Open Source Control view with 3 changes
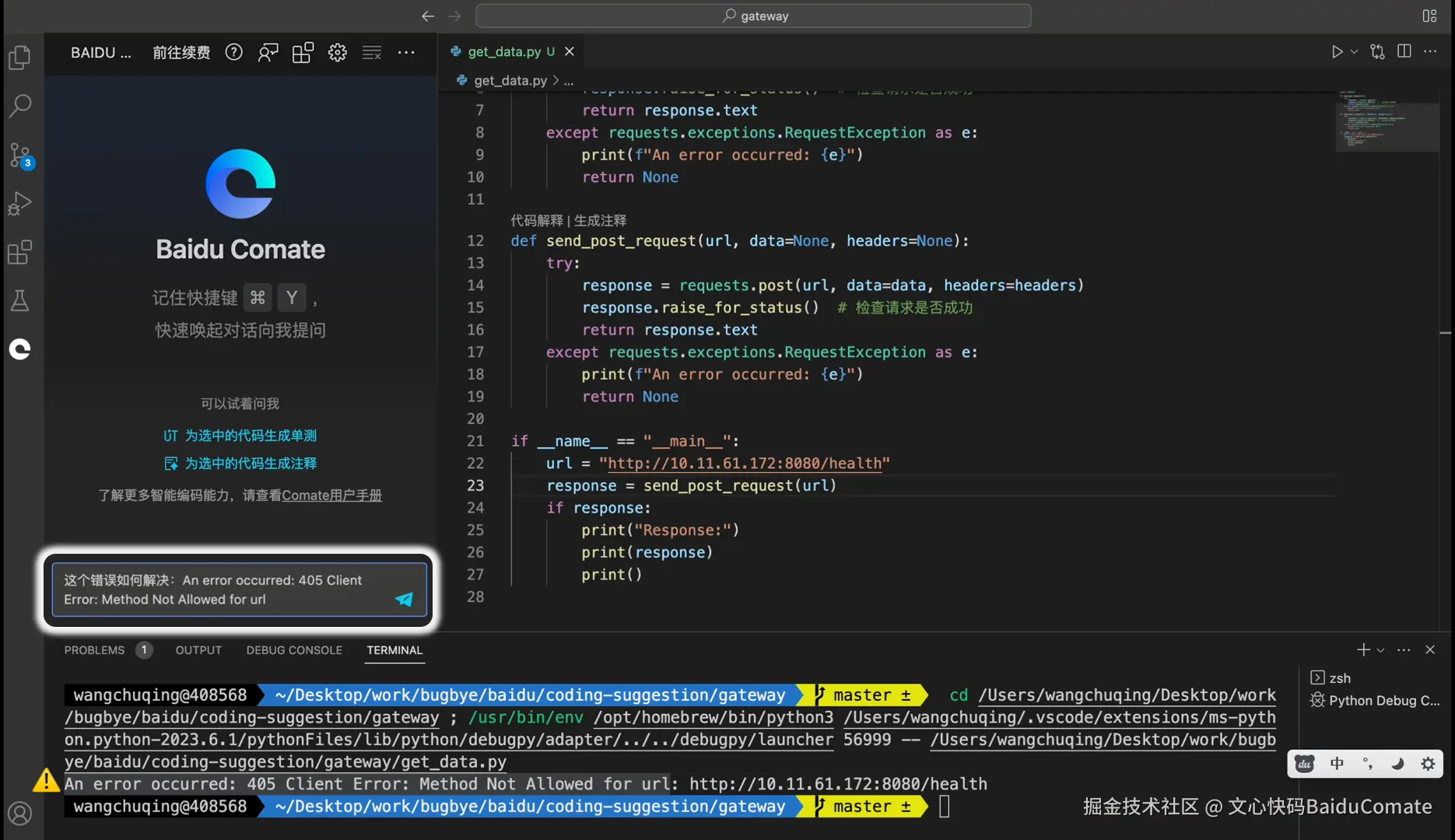Screen dimensions: 1455x840 (20, 155)
